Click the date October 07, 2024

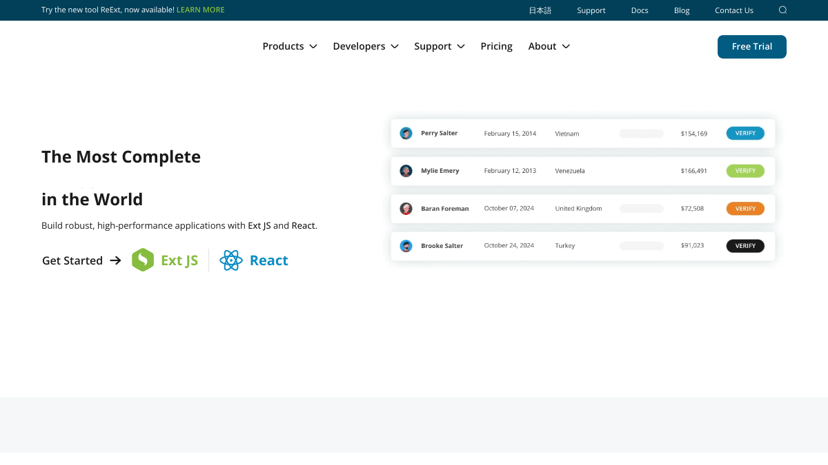pos(509,208)
